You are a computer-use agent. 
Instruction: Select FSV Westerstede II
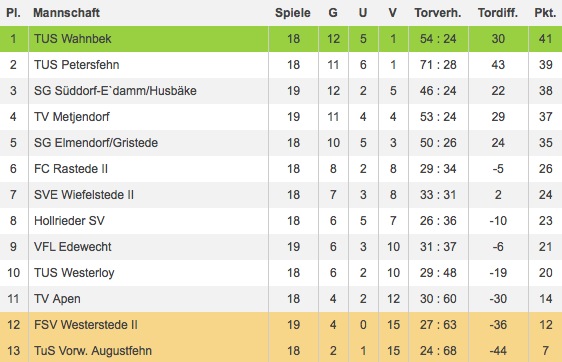(x=86, y=325)
